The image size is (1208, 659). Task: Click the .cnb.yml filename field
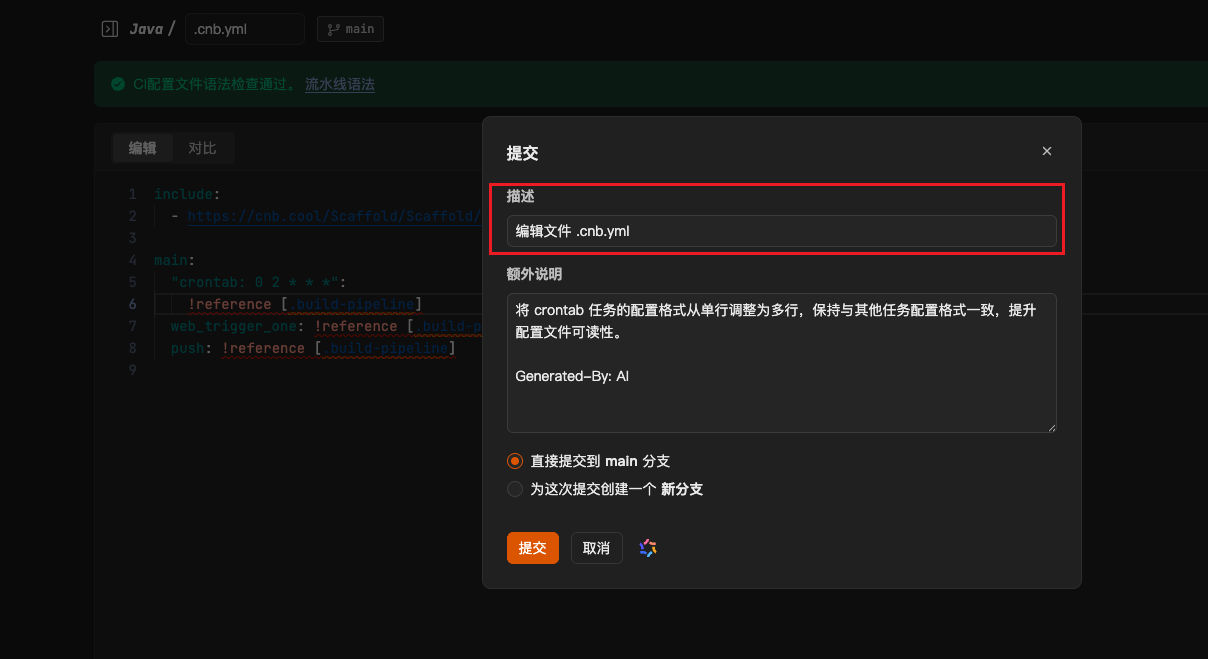(244, 29)
